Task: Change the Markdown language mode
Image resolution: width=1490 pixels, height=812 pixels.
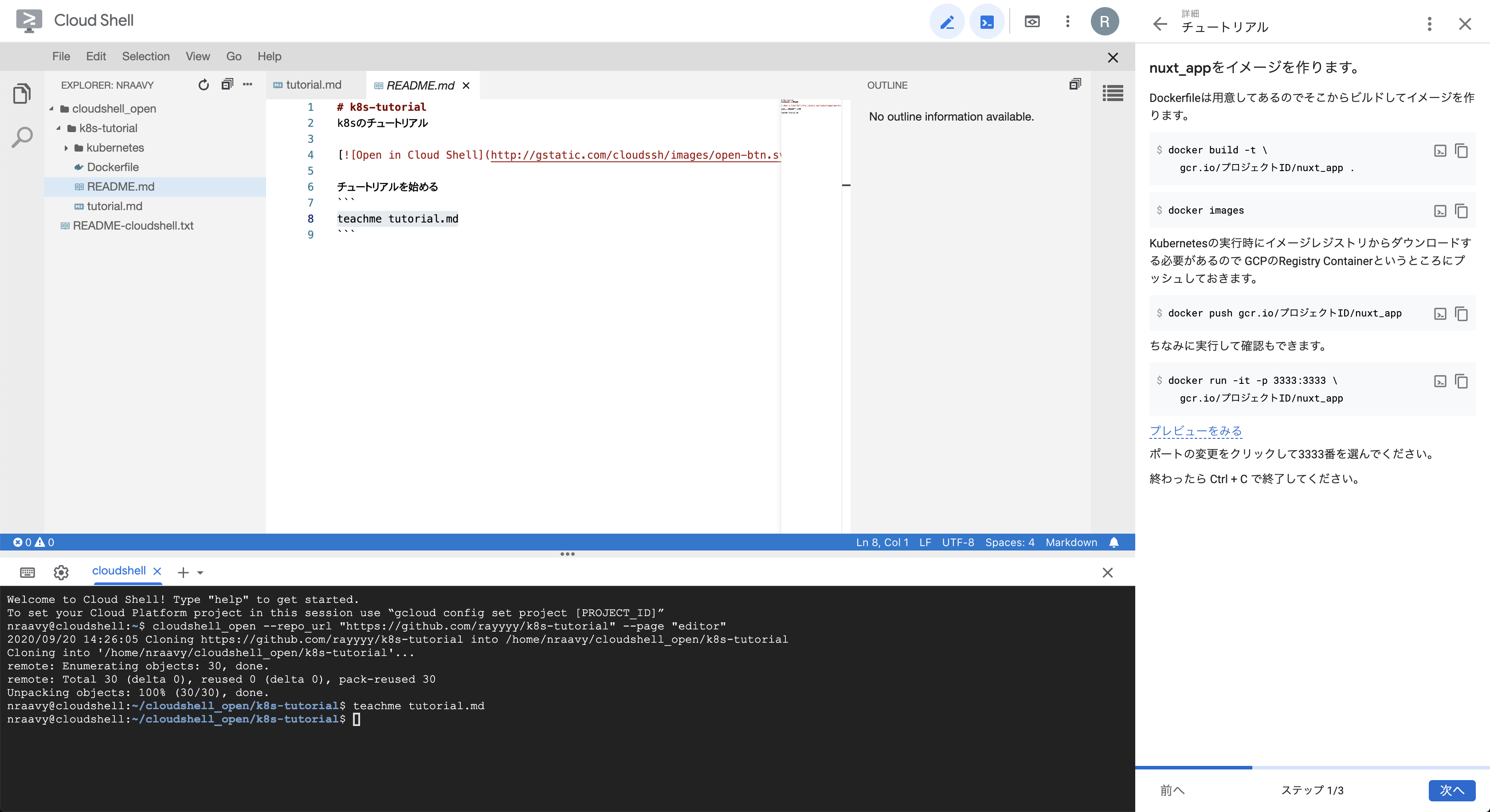Action: [x=1071, y=542]
